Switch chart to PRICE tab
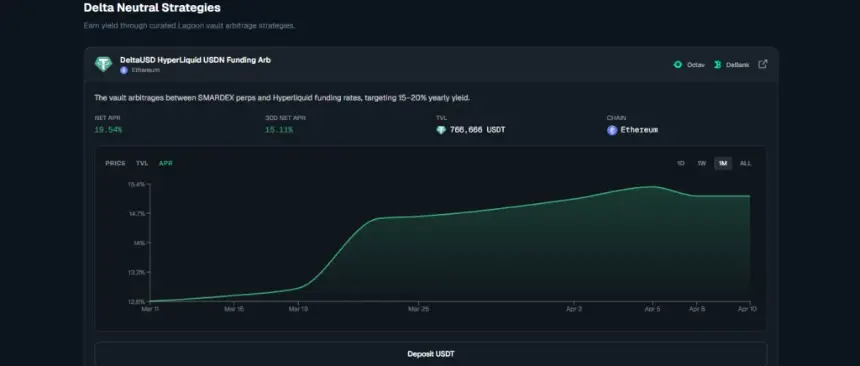The image size is (860, 366). tap(115, 163)
